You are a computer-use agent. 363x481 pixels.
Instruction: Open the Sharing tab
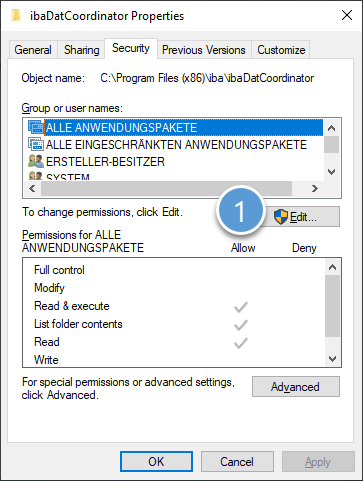(82, 50)
